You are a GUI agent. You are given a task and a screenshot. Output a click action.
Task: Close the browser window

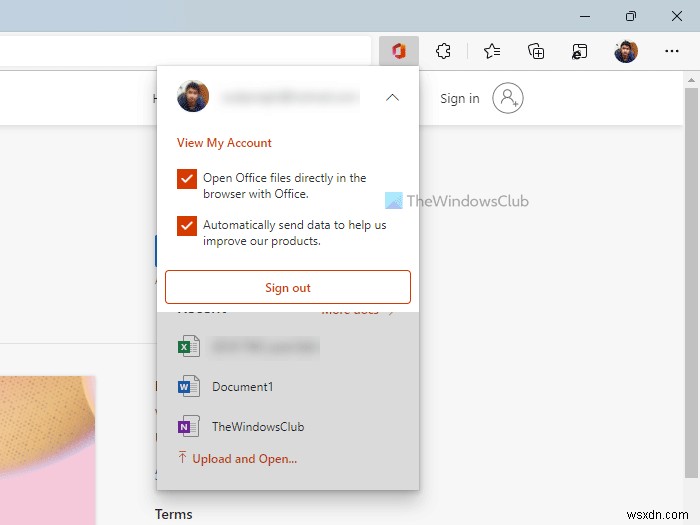point(677,17)
